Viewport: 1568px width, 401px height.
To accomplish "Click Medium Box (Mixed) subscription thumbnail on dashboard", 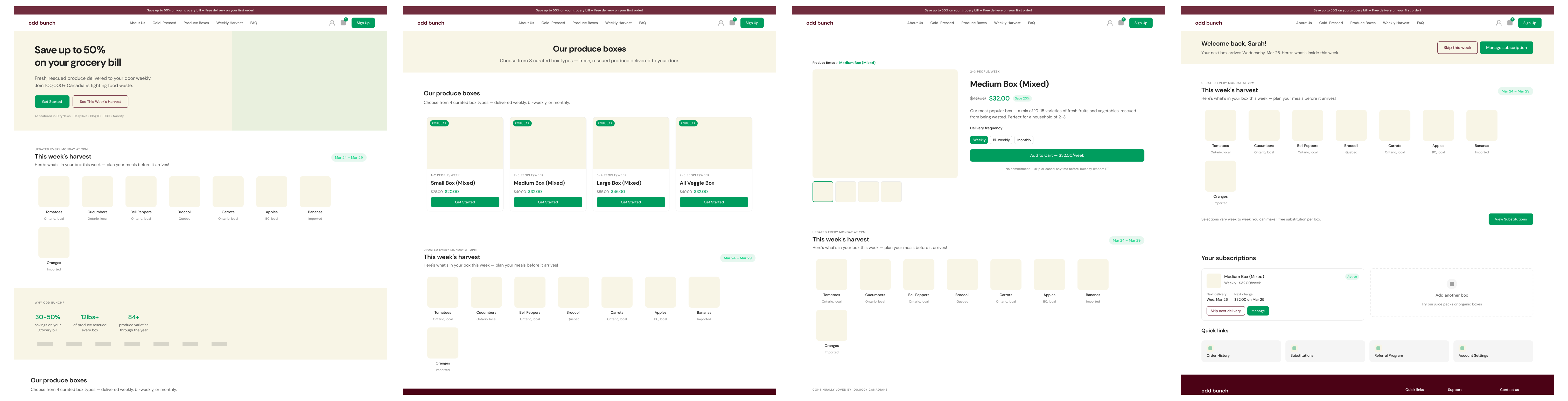I will pos(1214,281).
